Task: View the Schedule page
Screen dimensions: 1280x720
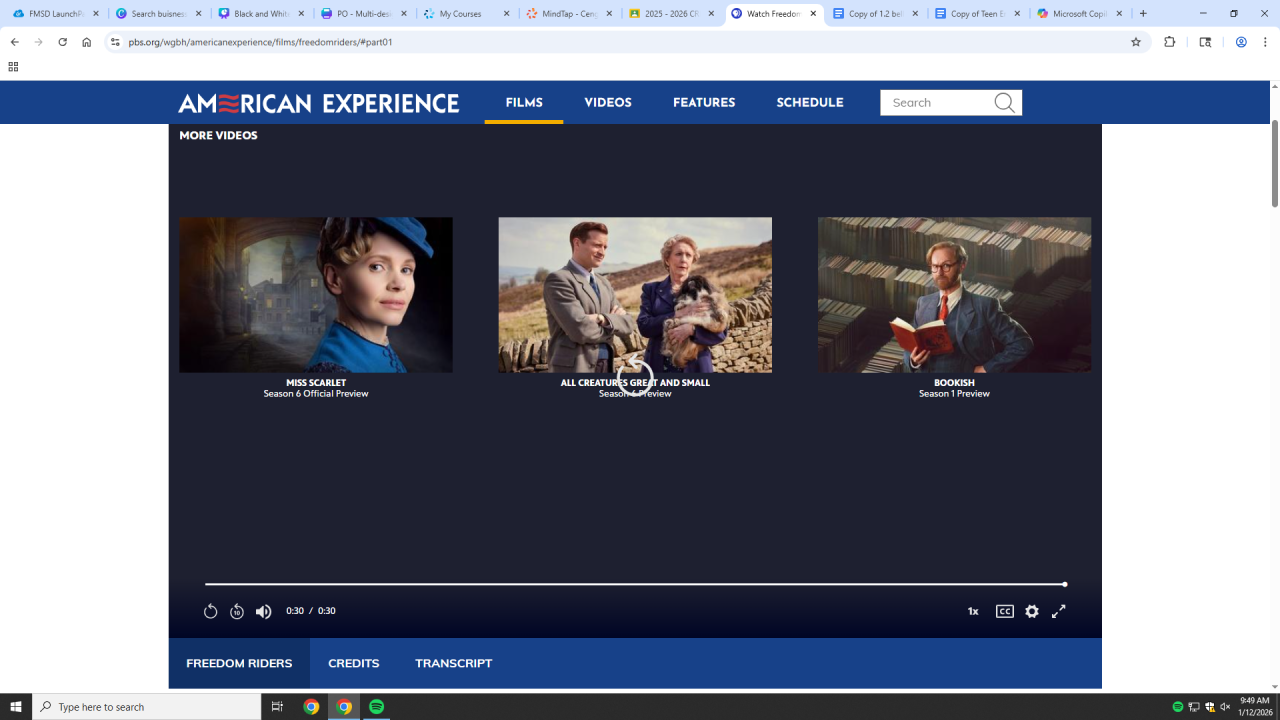Action: point(810,102)
